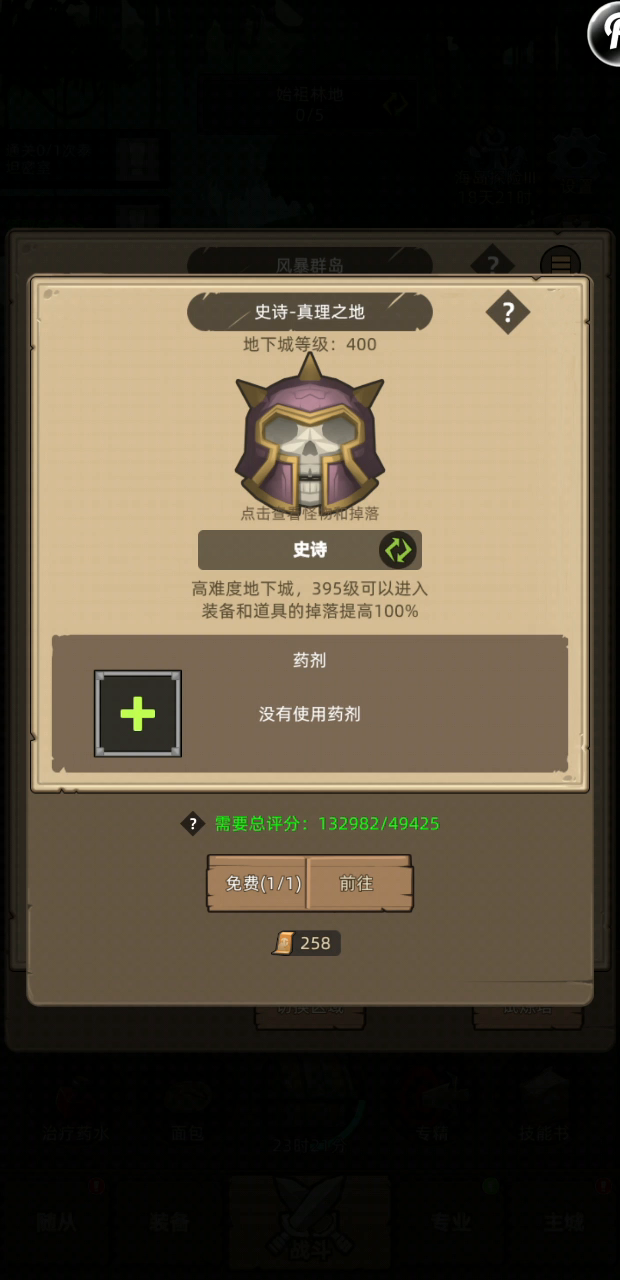Add a potion via the plus slot
The height and width of the screenshot is (1280, 620).
[x=138, y=714]
